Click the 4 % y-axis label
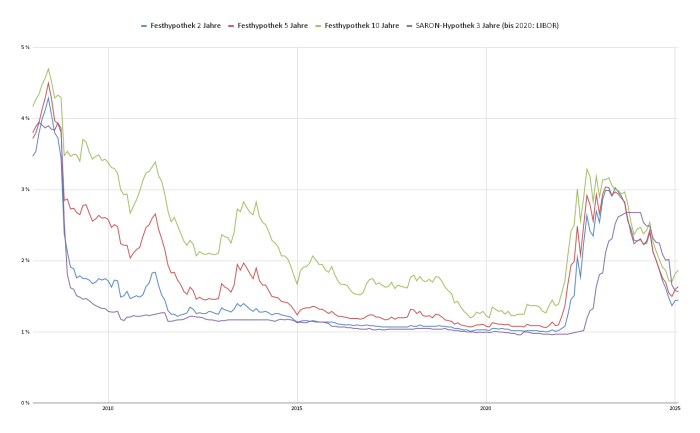Viewport: 700px width, 433px height. 25,118
